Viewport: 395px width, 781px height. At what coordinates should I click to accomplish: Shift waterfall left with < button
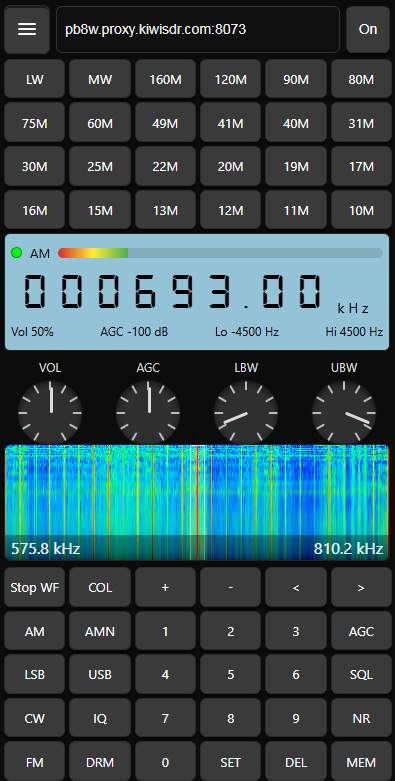tap(296, 587)
